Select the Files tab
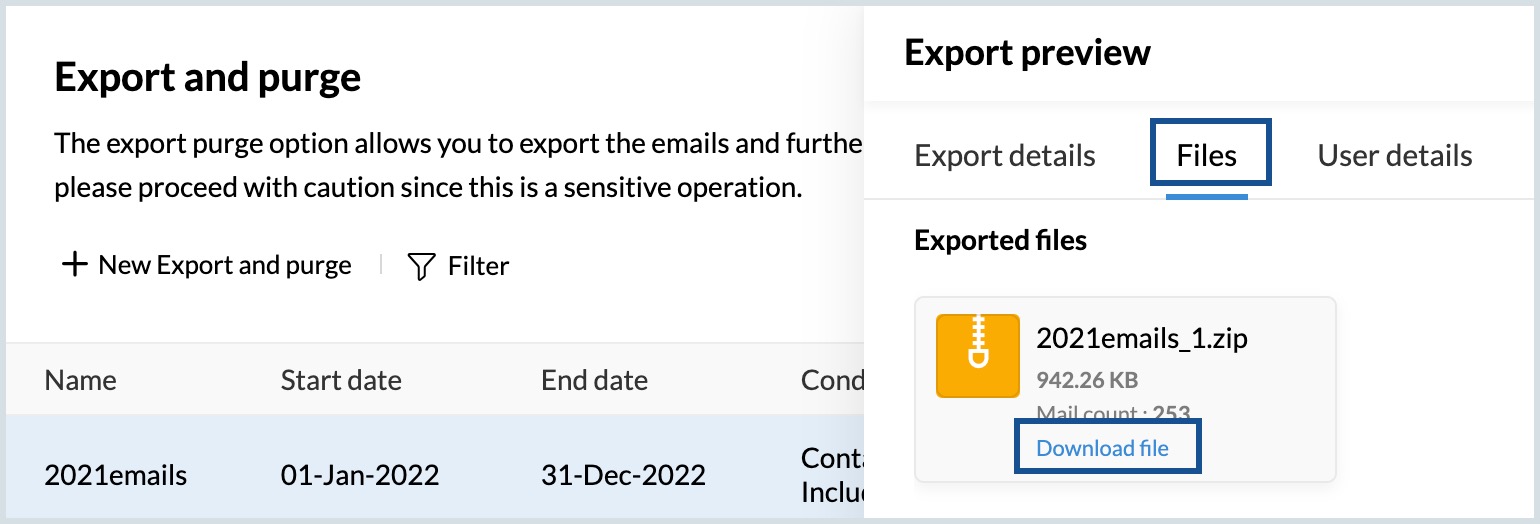Image resolution: width=1540 pixels, height=524 pixels. pyautogui.click(x=1207, y=156)
